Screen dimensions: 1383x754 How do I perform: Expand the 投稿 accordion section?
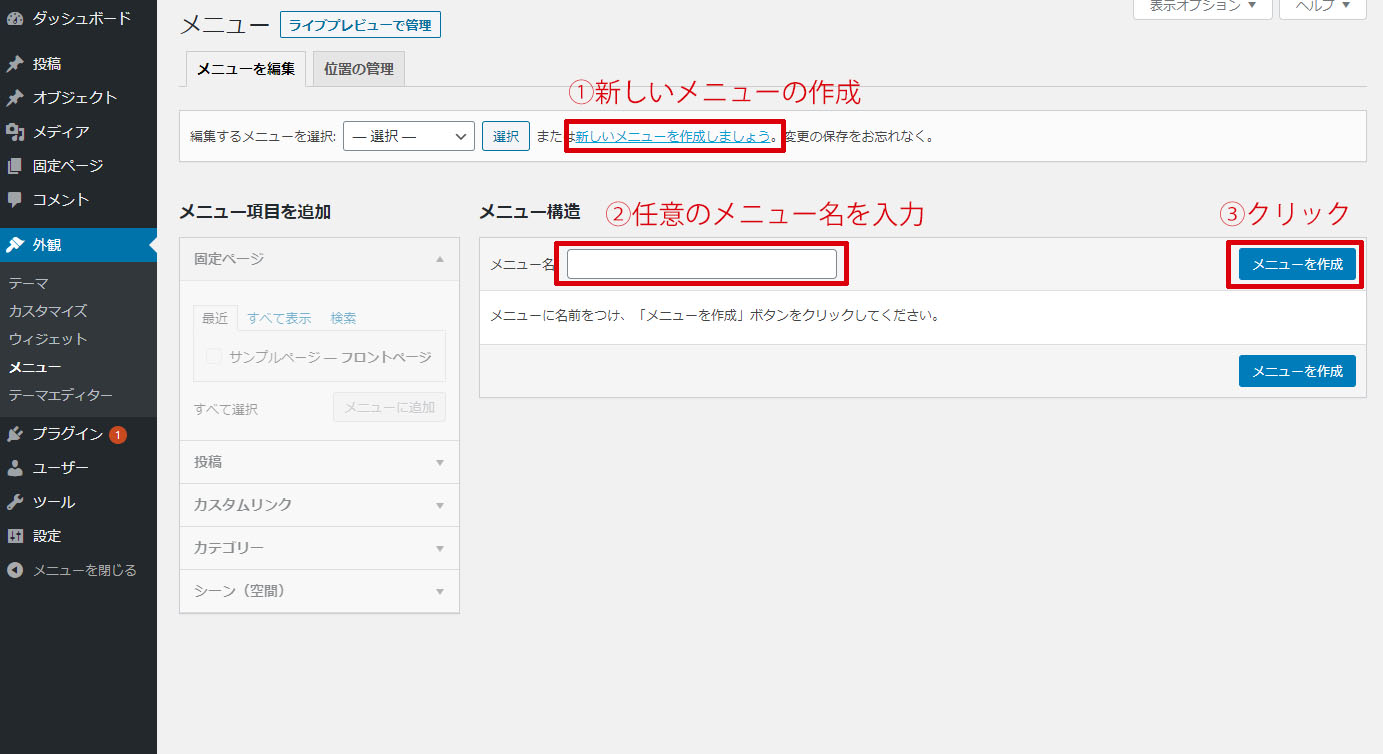click(x=319, y=462)
